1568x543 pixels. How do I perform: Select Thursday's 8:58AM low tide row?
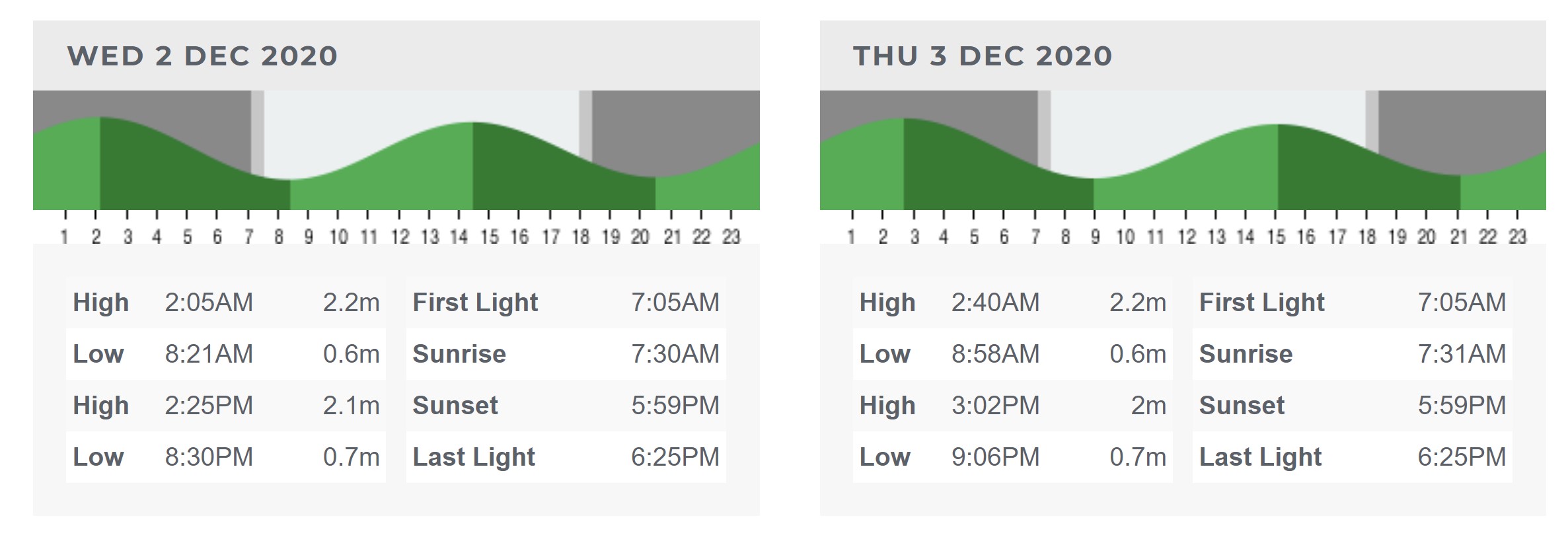[x=1012, y=354]
